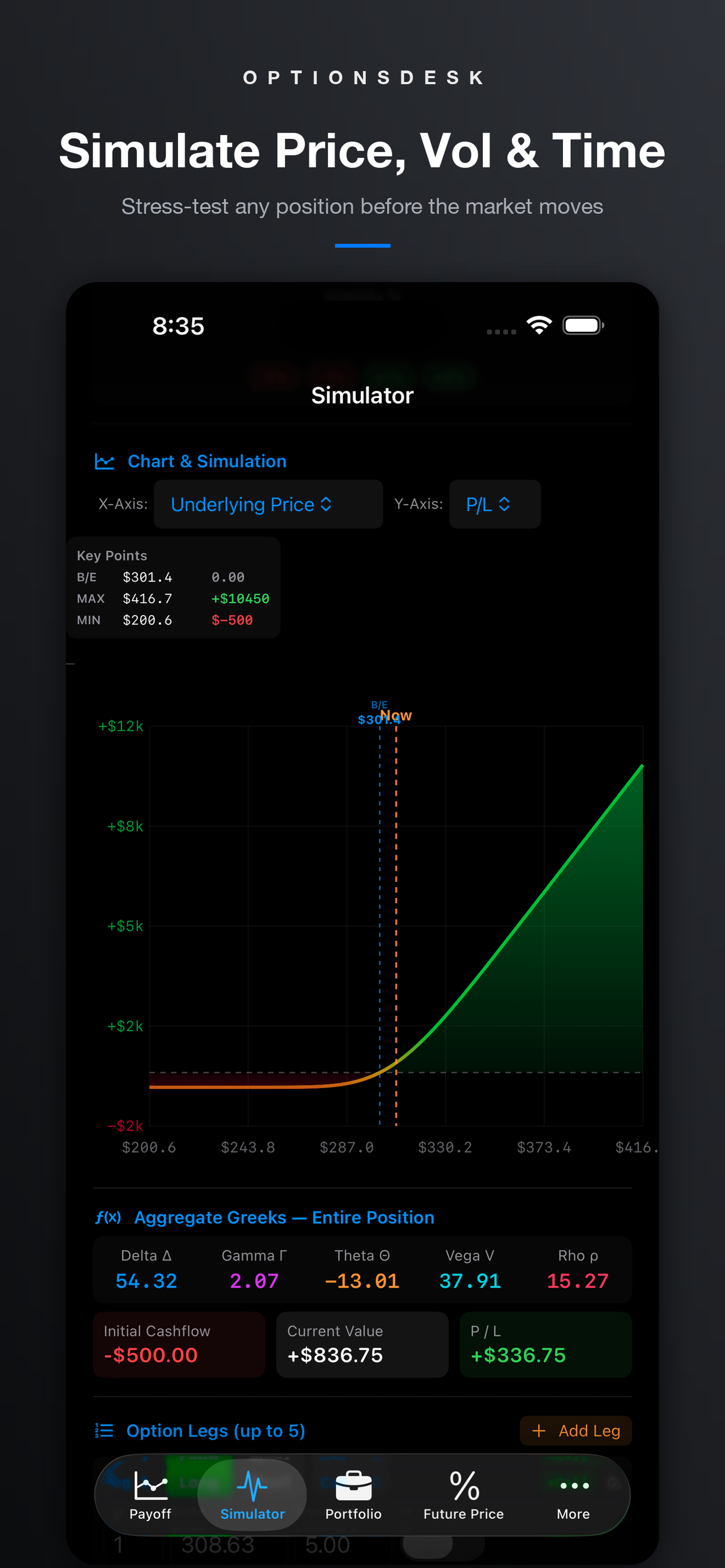Tap the Aggregate Greeks — Entire Position heading

tap(284, 1217)
